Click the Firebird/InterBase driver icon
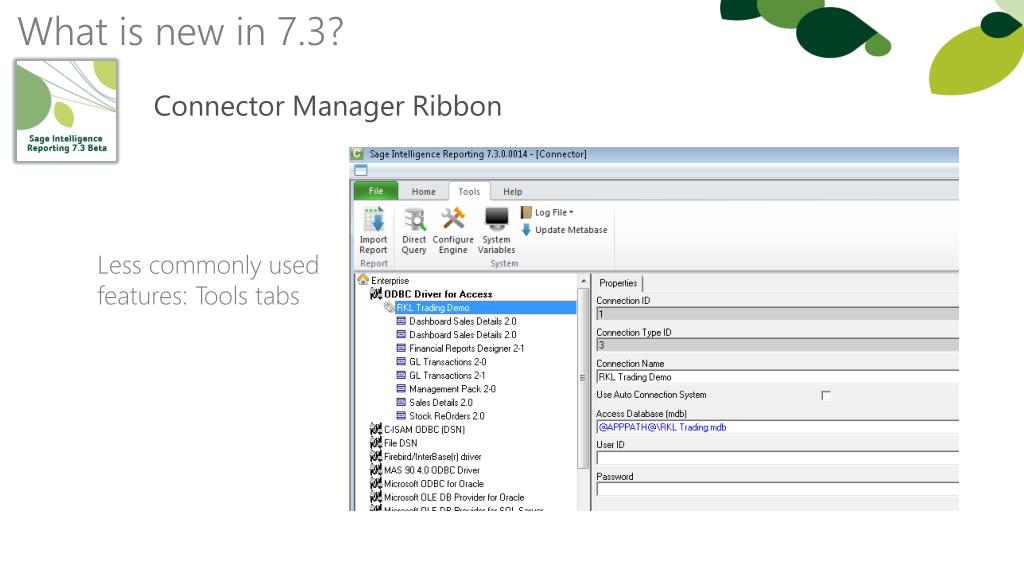This screenshot has height=576, width=1024. [376, 456]
